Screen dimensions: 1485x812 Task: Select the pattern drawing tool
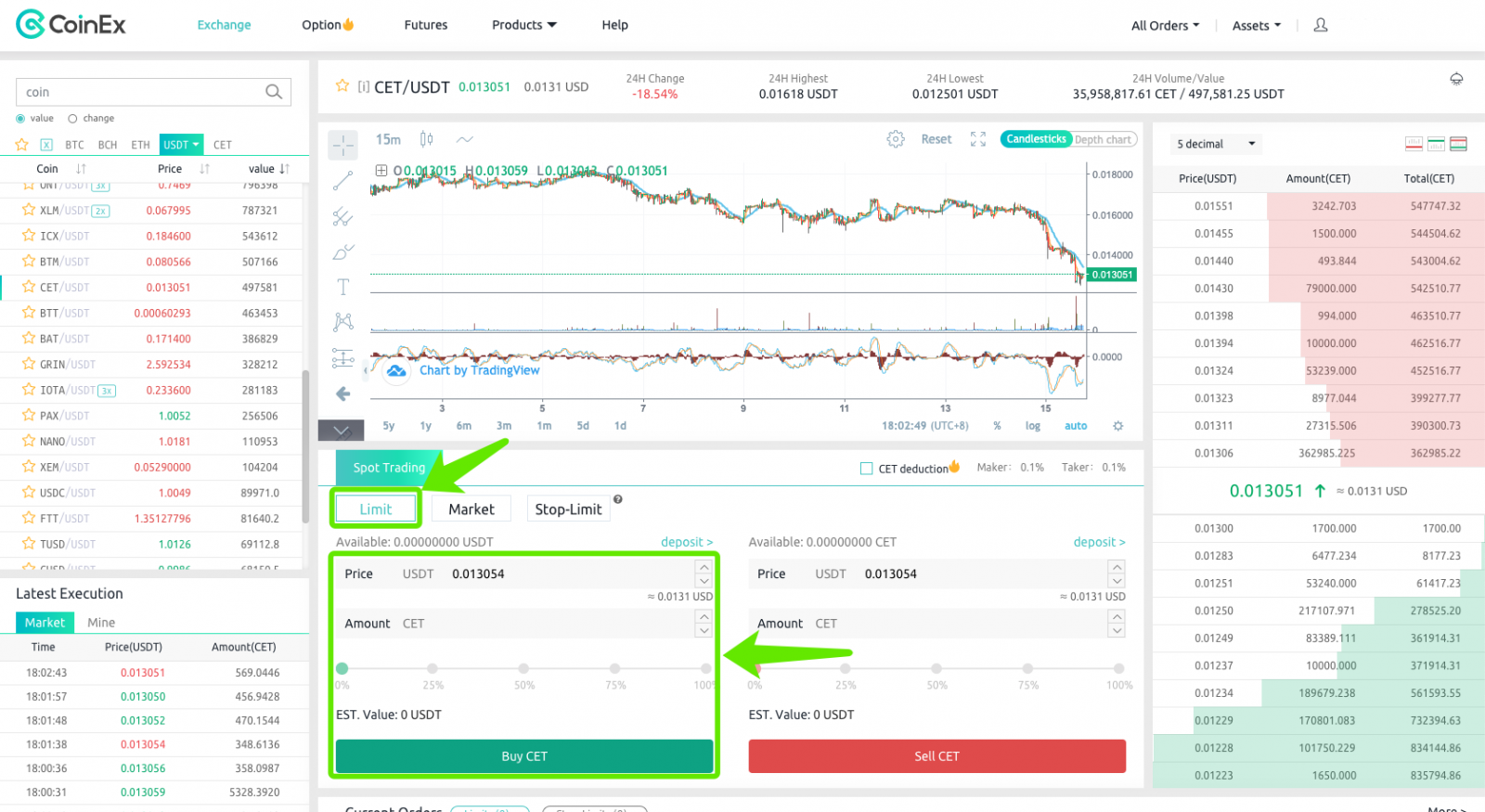tap(343, 322)
